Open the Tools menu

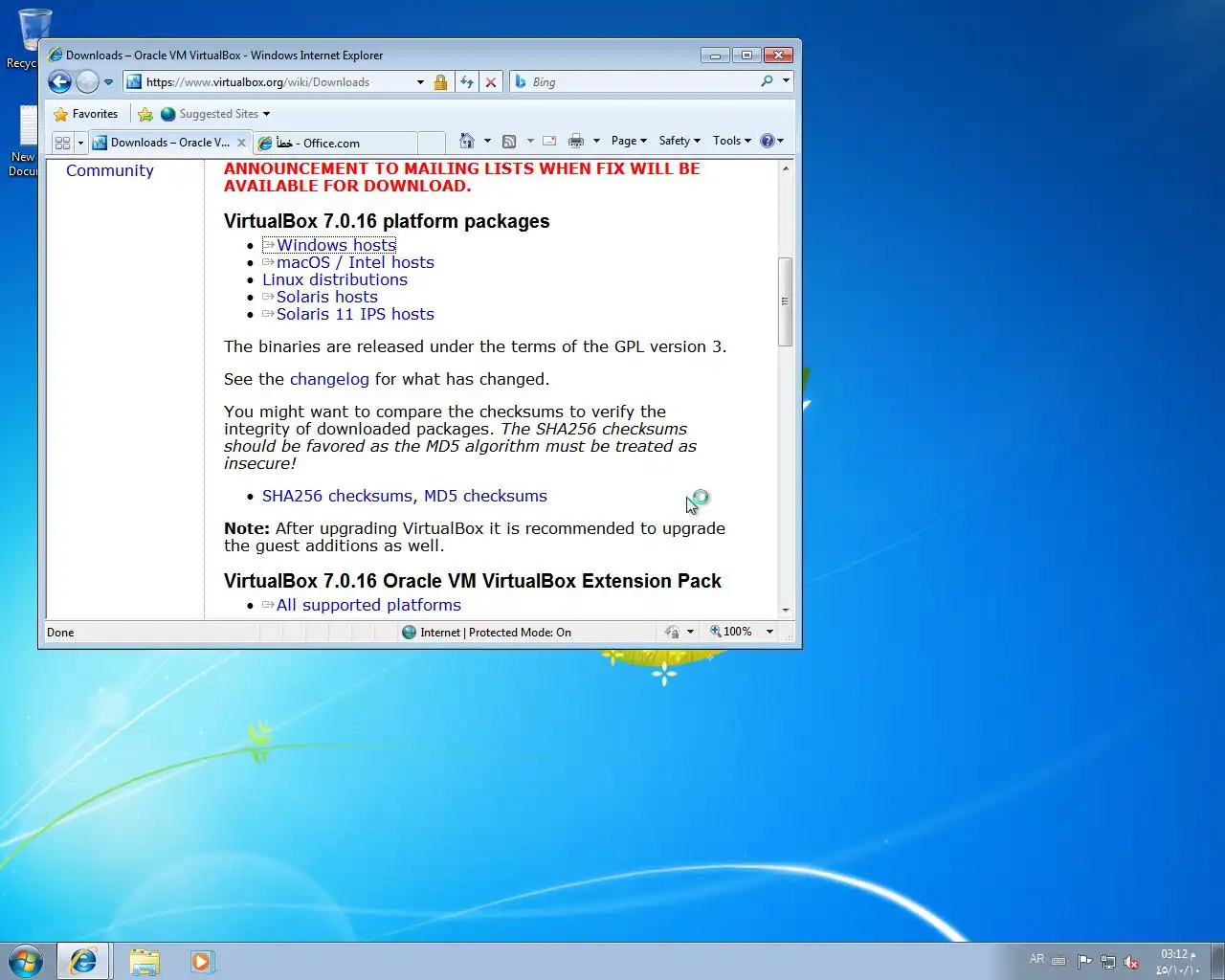point(732,141)
